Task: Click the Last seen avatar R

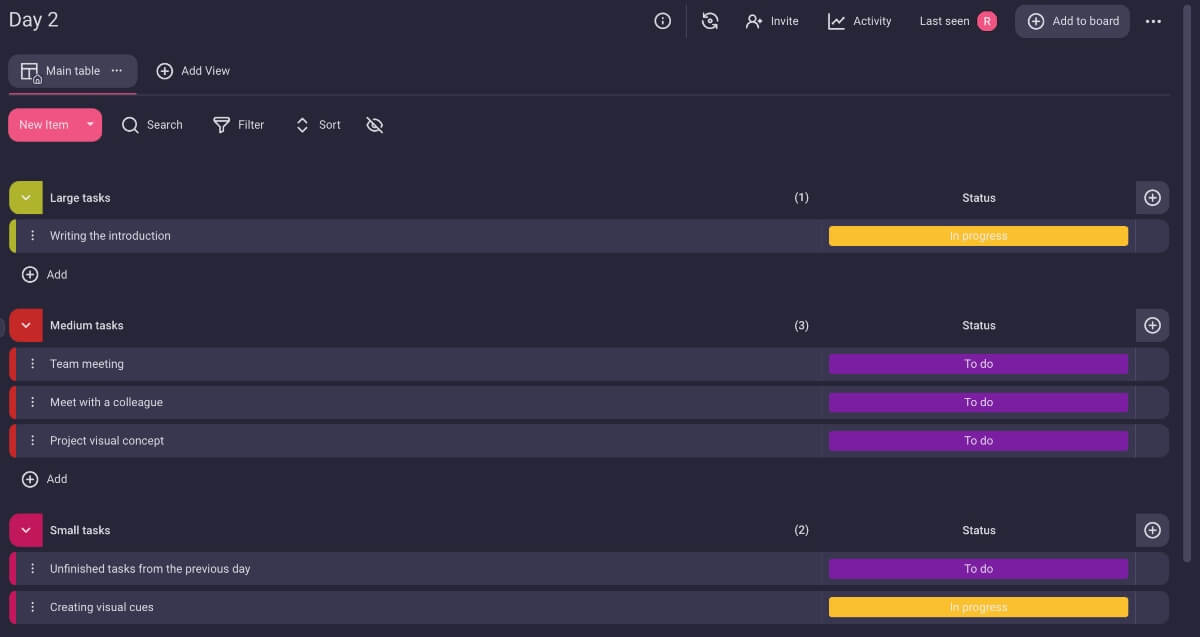Action: pyautogui.click(x=987, y=21)
